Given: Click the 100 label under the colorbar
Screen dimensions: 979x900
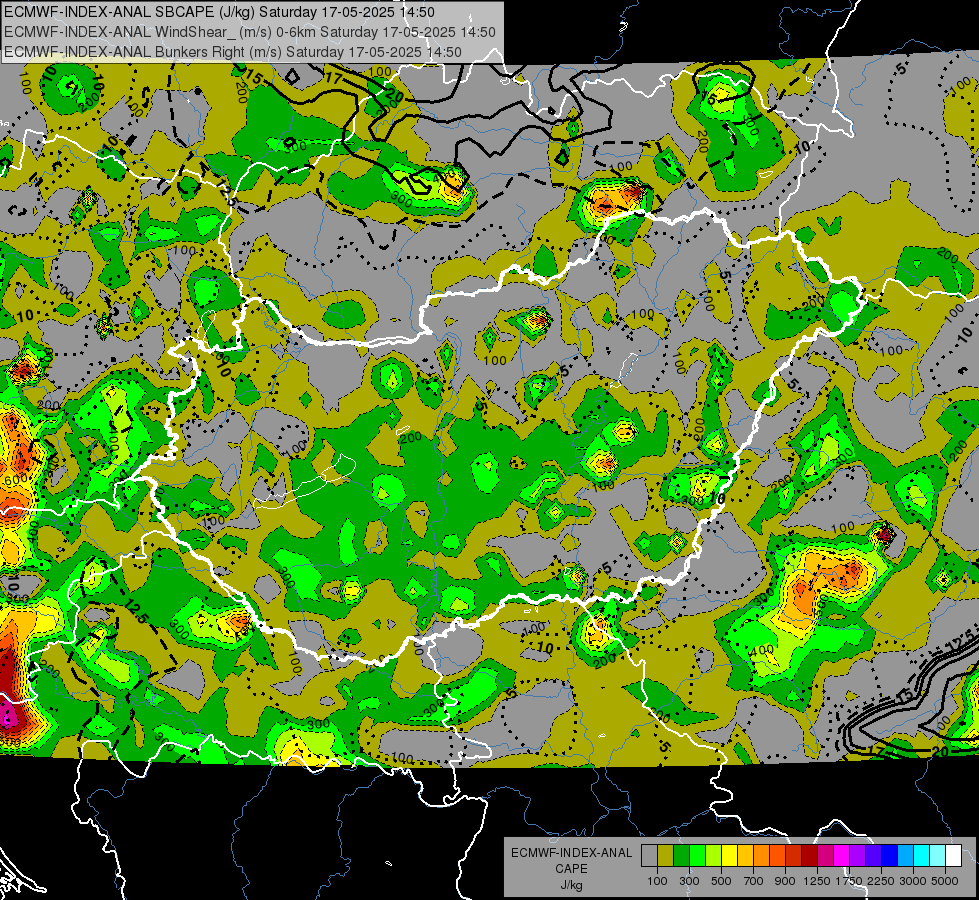Looking at the screenshot, I should click(x=657, y=881).
